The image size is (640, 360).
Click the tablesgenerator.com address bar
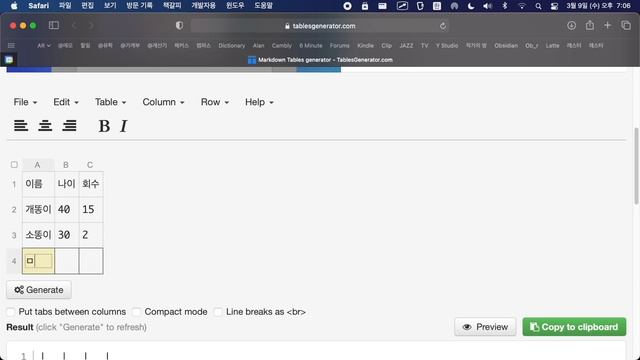[x=320, y=26]
